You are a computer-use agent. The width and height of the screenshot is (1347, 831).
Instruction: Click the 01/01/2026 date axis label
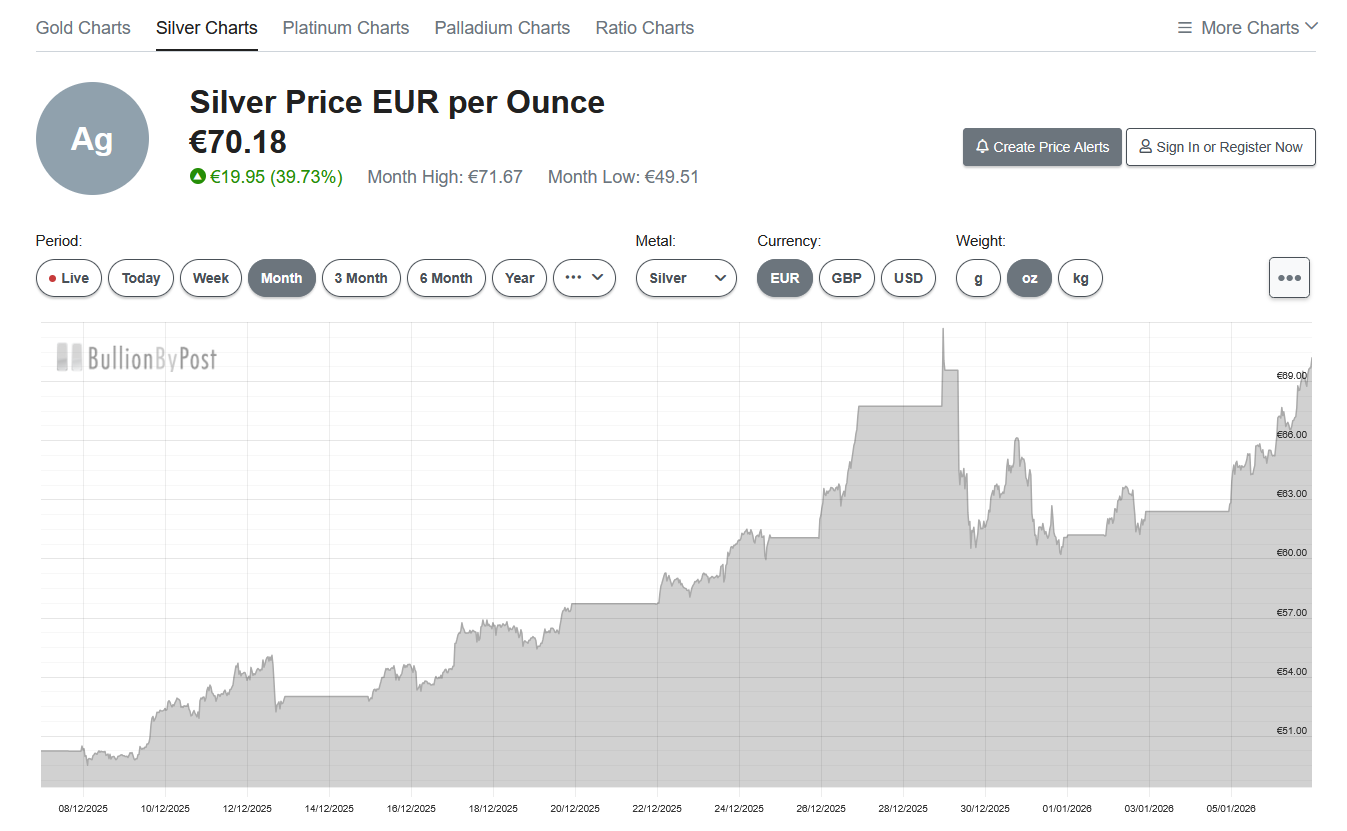point(1067,808)
